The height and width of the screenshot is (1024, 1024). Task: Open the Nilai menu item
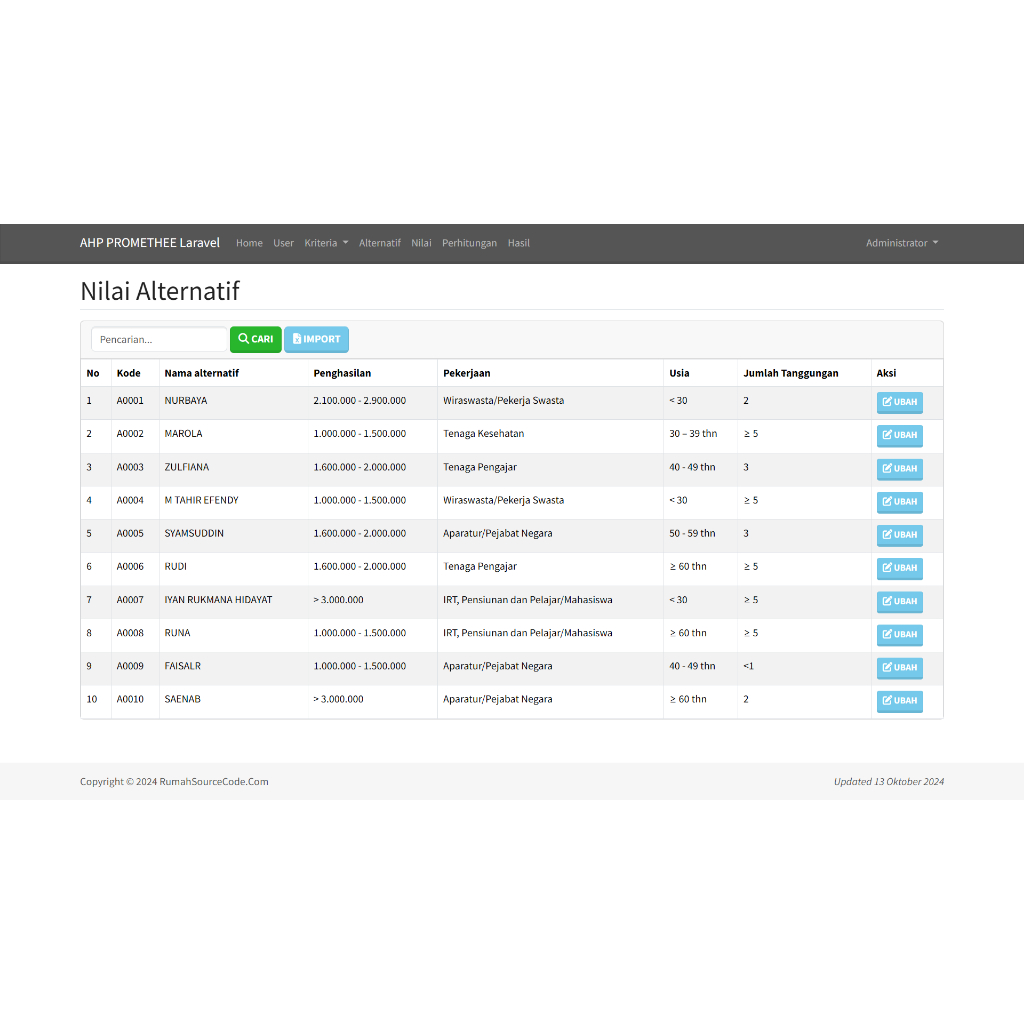tap(421, 243)
